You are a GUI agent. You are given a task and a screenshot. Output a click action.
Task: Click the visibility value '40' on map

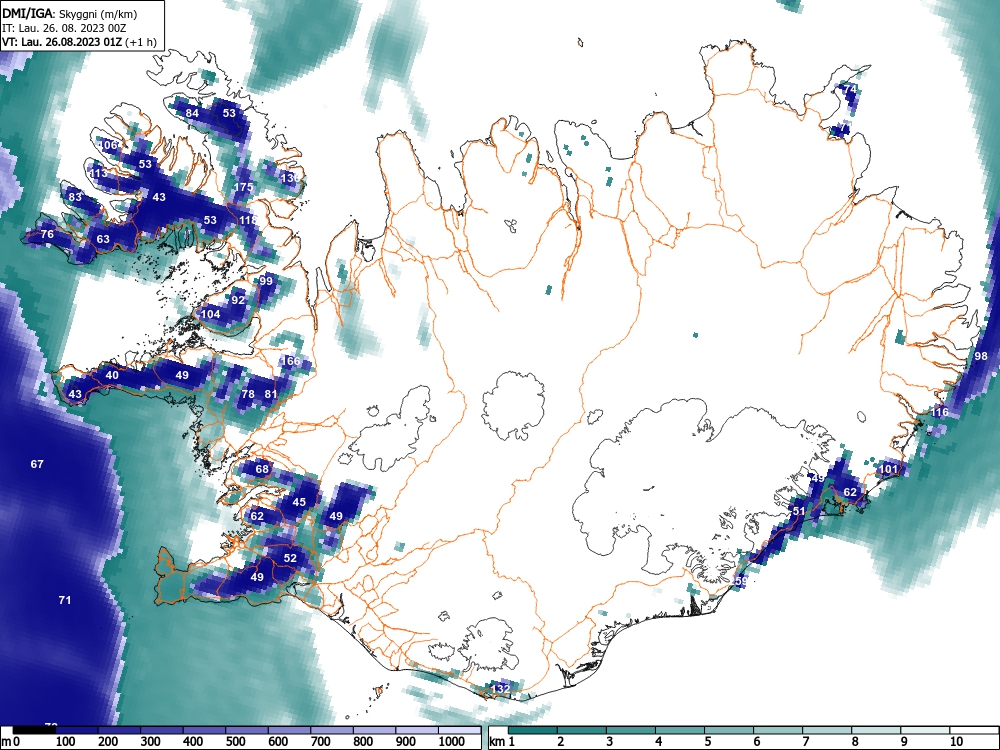pos(112,375)
